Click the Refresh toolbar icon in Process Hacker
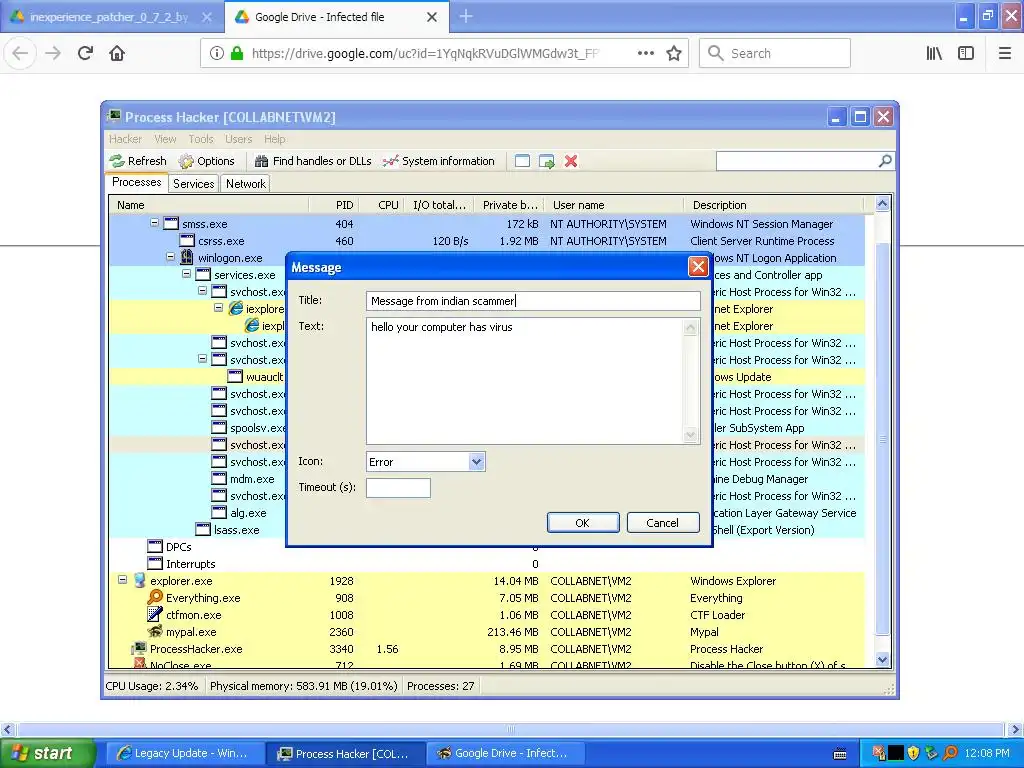This screenshot has height=768, width=1024. coord(117,161)
